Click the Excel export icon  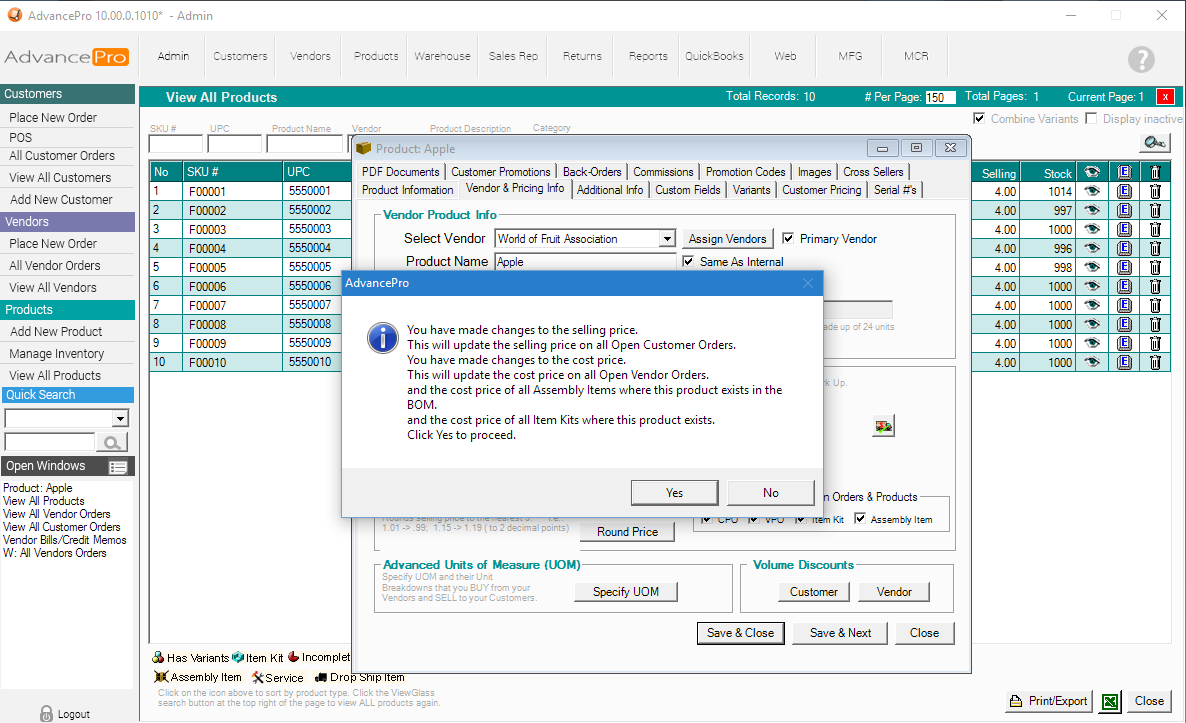(1109, 701)
